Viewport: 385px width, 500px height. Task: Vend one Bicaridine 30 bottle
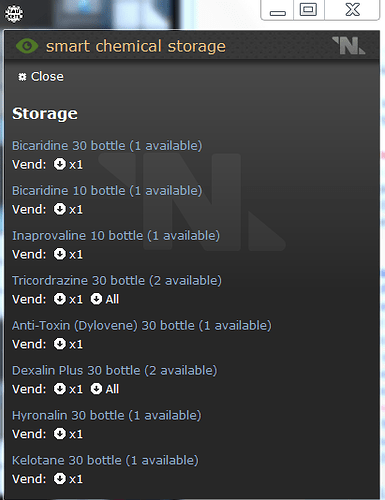(x=68, y=164)
